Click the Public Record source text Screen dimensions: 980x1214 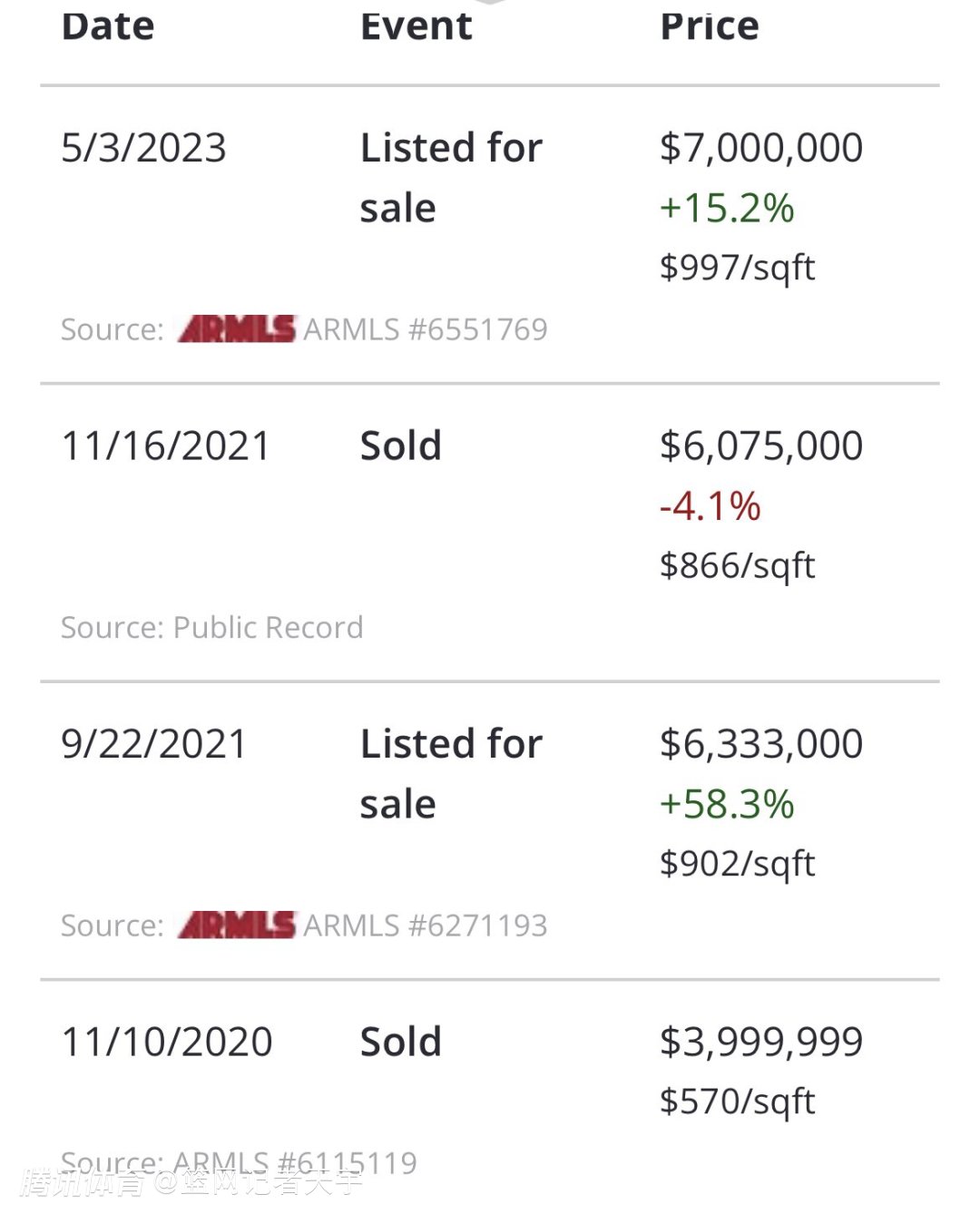(x=268, y=628)
